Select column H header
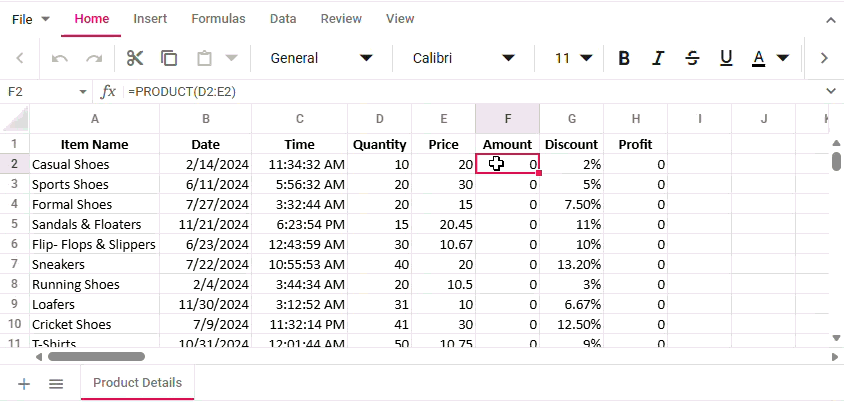Image resolution: width=844 pixels, height=408 pixels. [636, 119]
